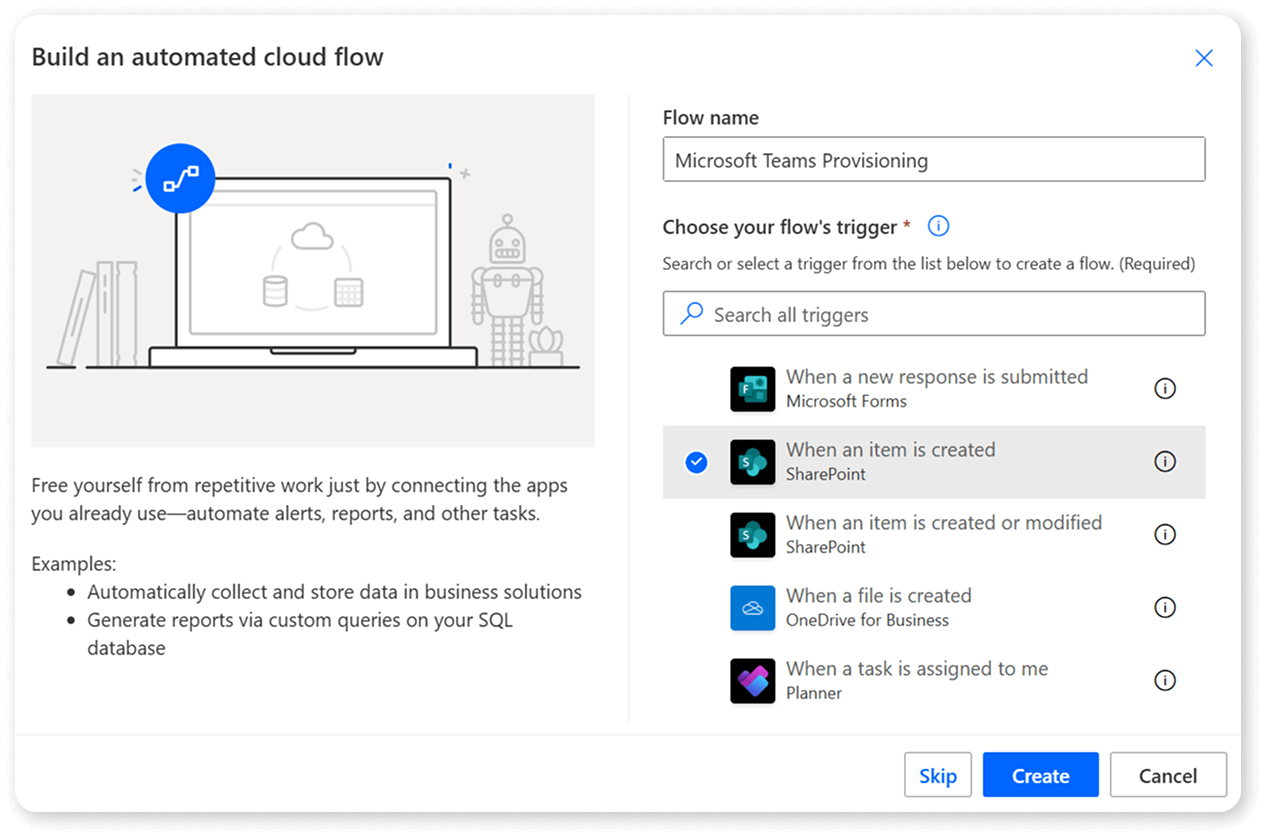Open info for 'When a file is created'
Image resolution: width=1266 pixels, height=837 pixels.
[1165, 608]
